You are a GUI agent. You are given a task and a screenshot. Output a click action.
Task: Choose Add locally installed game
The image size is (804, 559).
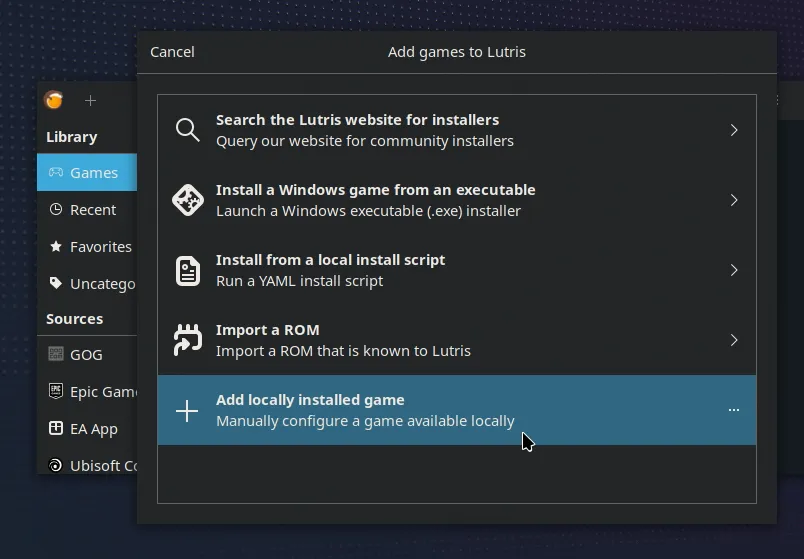[x=457, y=410]
